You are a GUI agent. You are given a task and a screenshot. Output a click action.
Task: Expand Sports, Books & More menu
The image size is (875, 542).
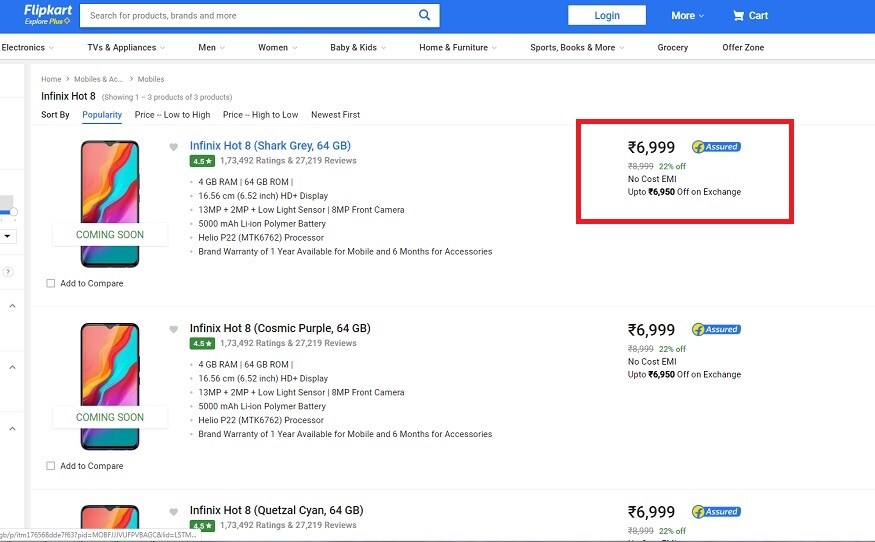(577, 47)
